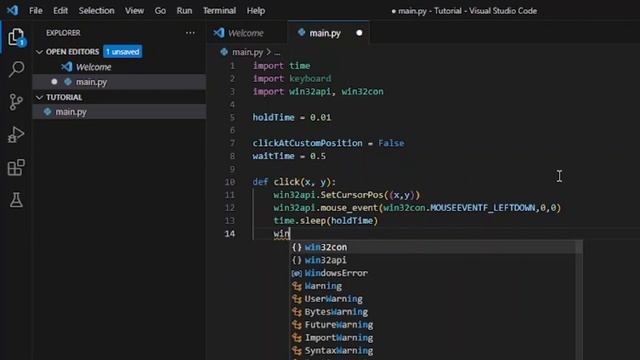Click class icon next to ImportWarning
Screen dimensions: 640x360
tap(297, 338)
